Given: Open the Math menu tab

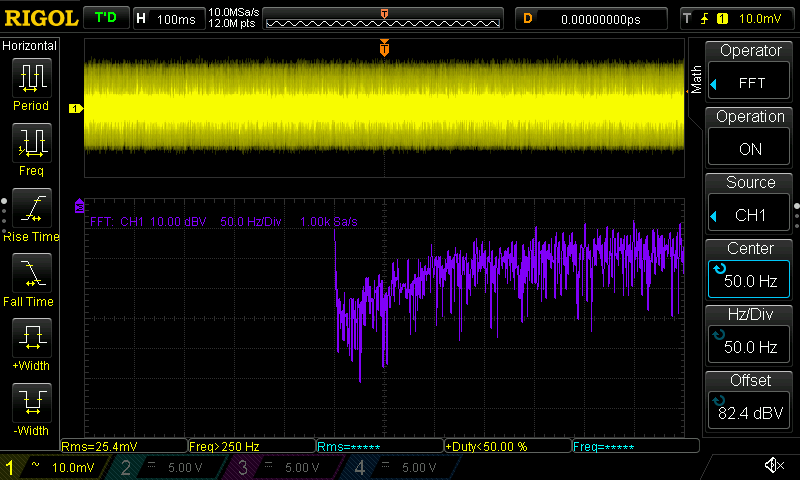Looking at the screenshot, I should coord(697,78).
